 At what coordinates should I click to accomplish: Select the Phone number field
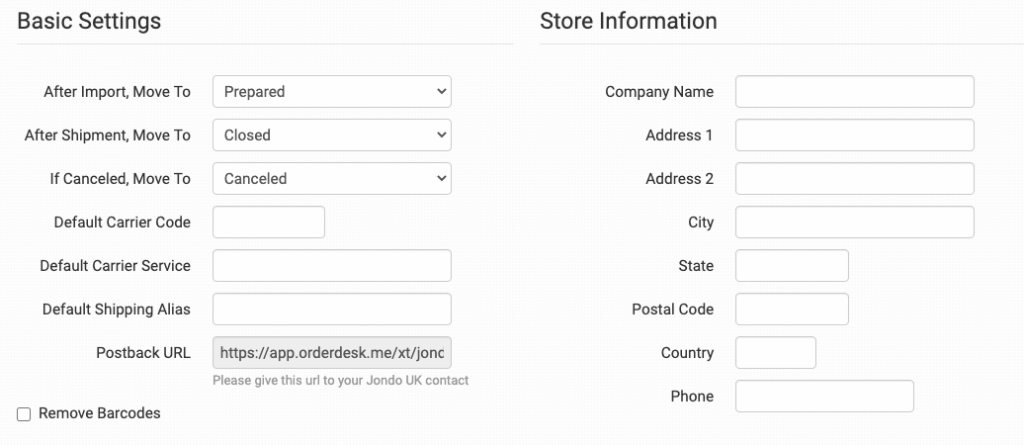click(825, 396)
